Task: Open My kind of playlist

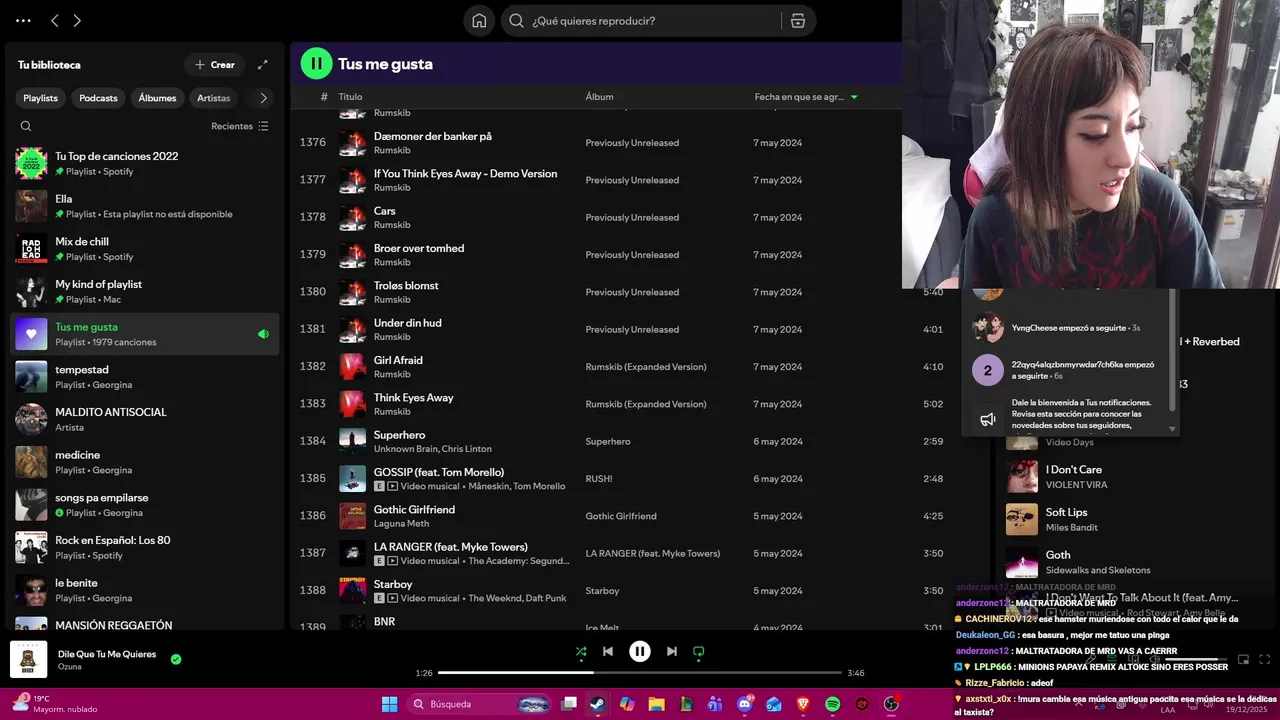Action: (145, 291)
